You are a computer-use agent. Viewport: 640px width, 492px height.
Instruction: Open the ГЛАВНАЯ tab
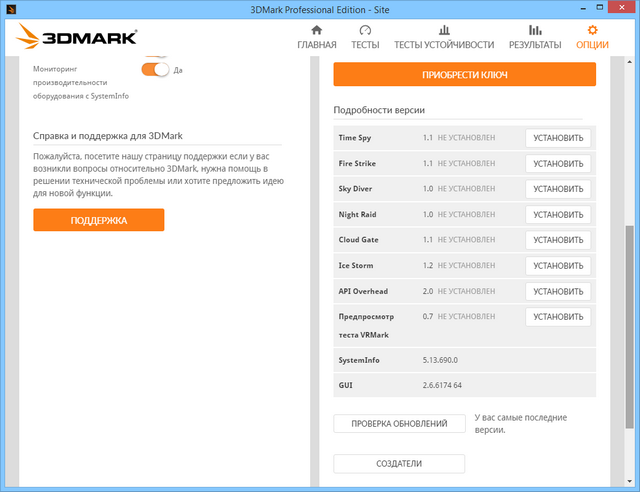point(317,45)
